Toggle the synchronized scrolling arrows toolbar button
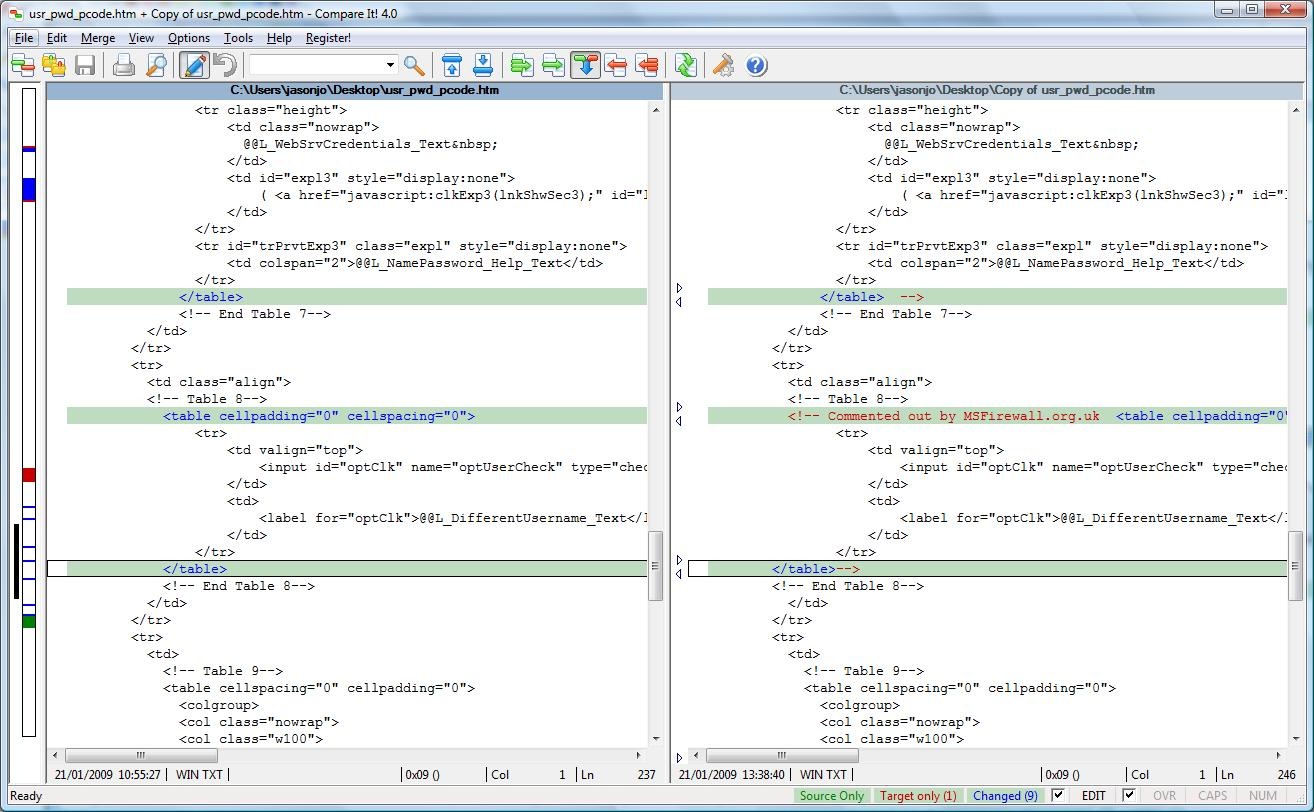Image resolution: width=1314 pixels, height=812 pixels. [585, 66]
